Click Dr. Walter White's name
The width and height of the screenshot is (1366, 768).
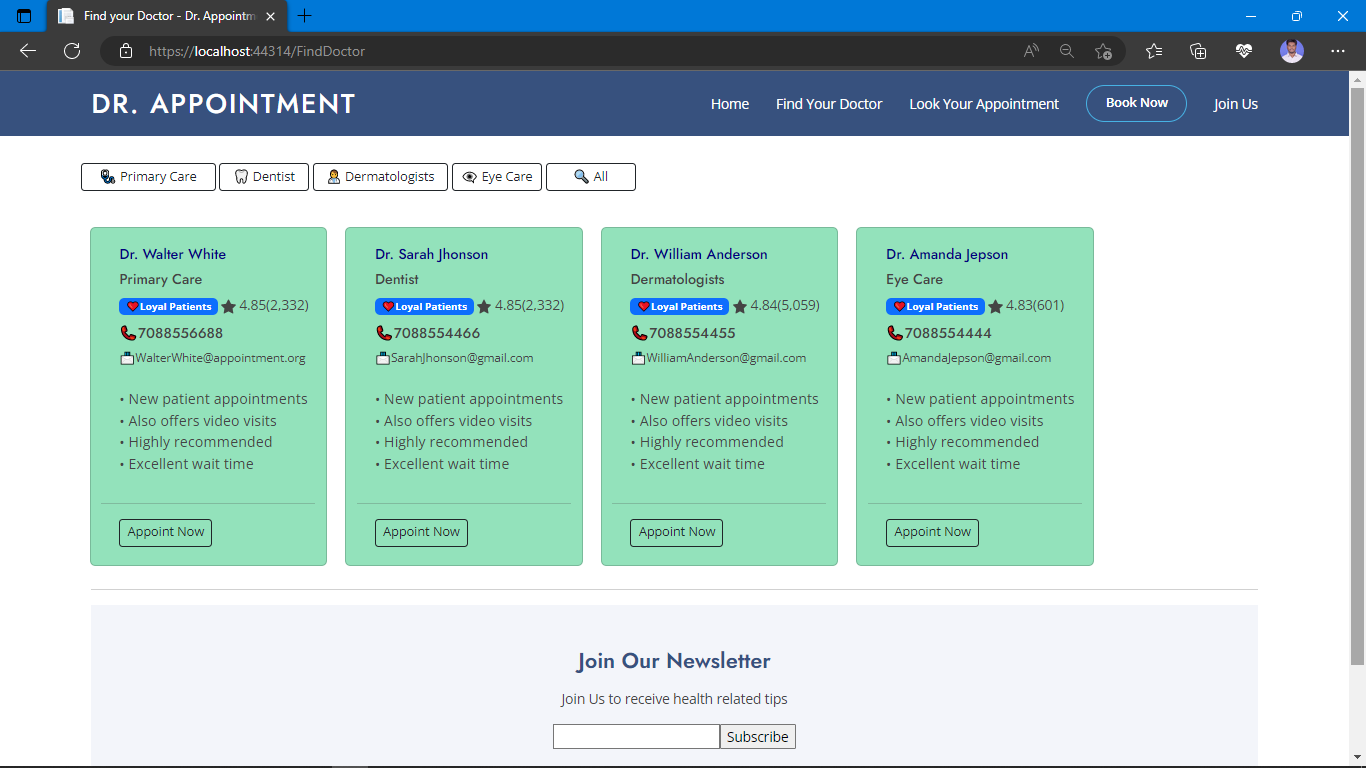(x=173, y=254)
